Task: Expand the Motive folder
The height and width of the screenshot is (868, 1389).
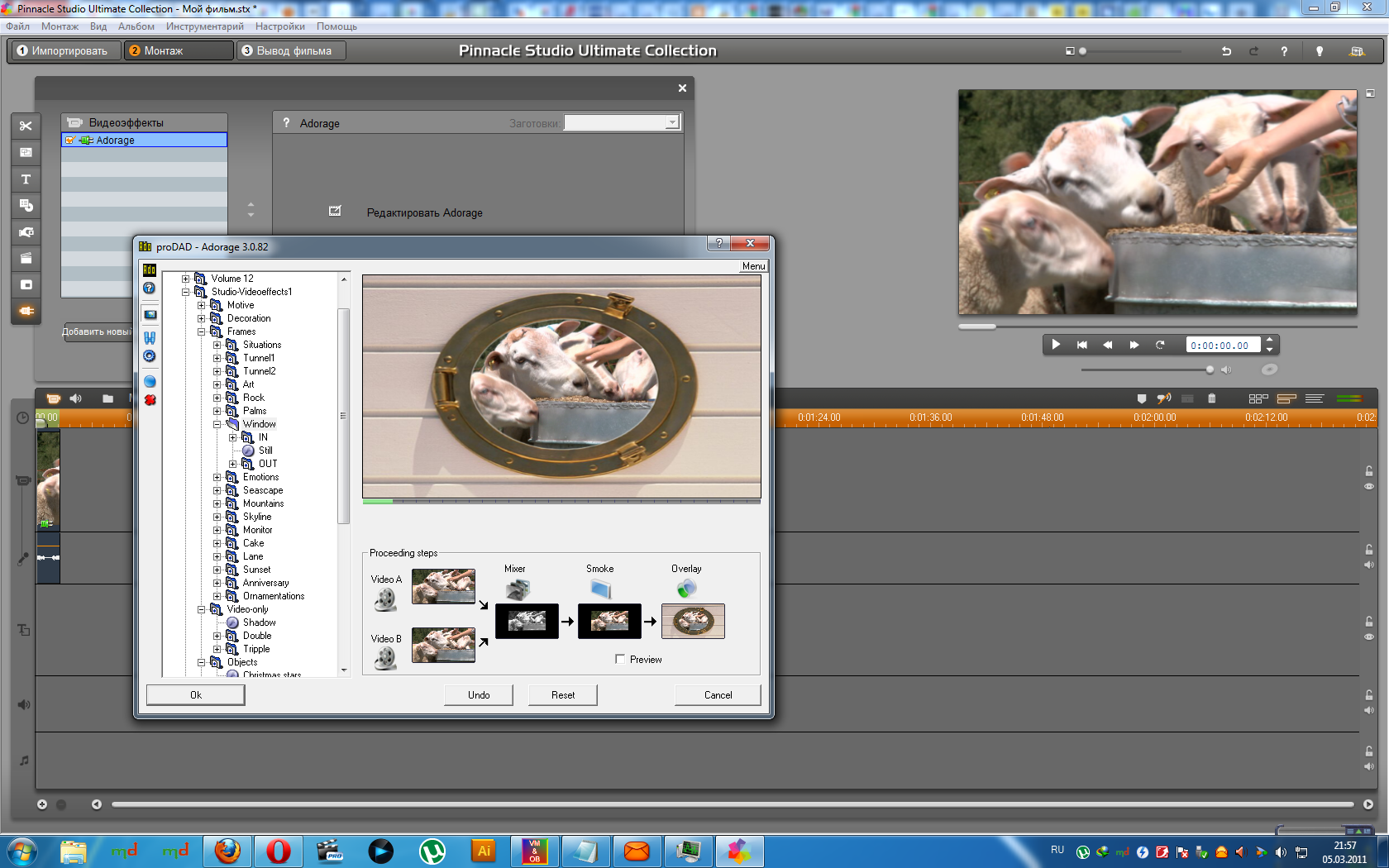Action: (201, 305)
